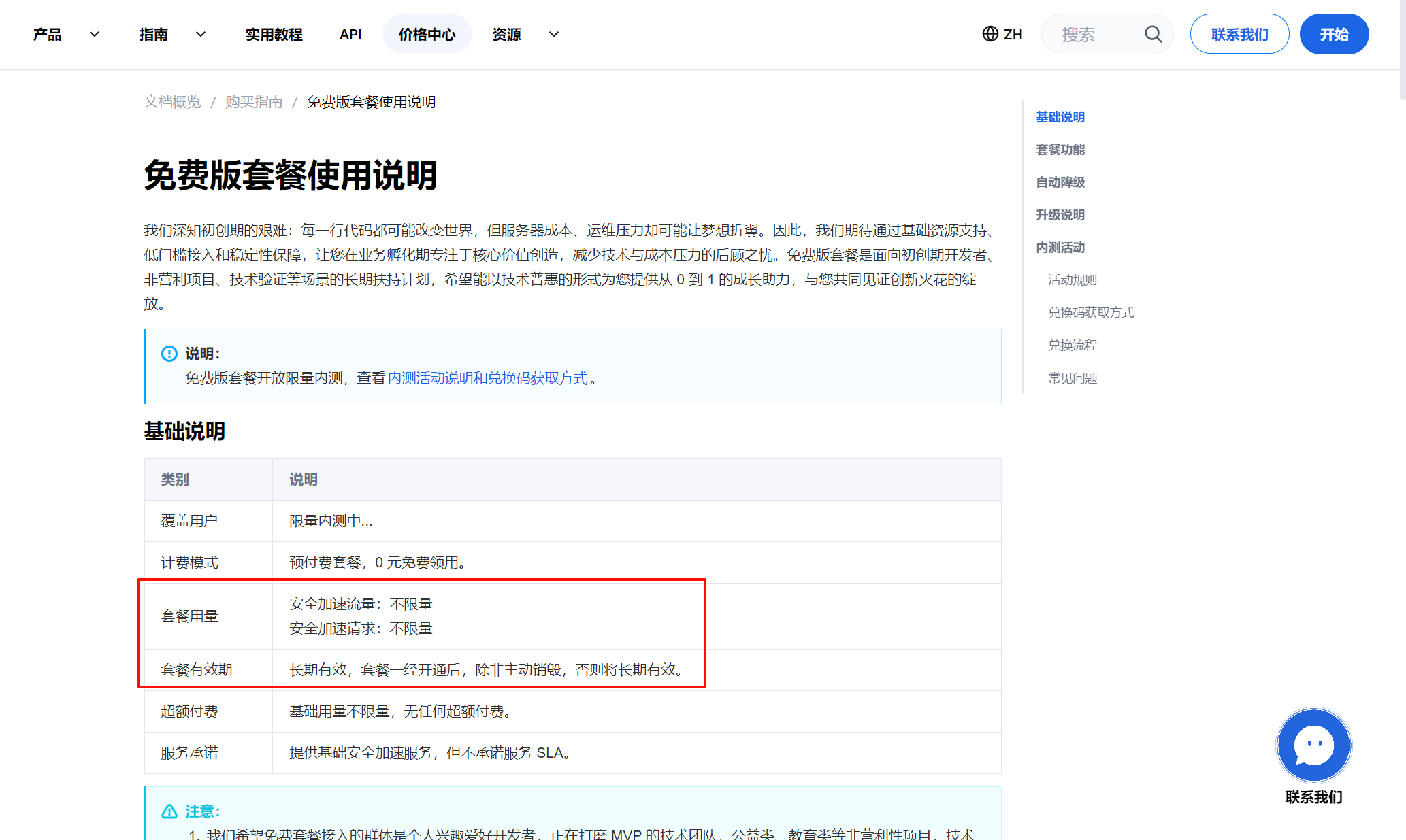1406x840 pixels.
Task: Click the 限量内测中... cell
Action: coord(637,521)
